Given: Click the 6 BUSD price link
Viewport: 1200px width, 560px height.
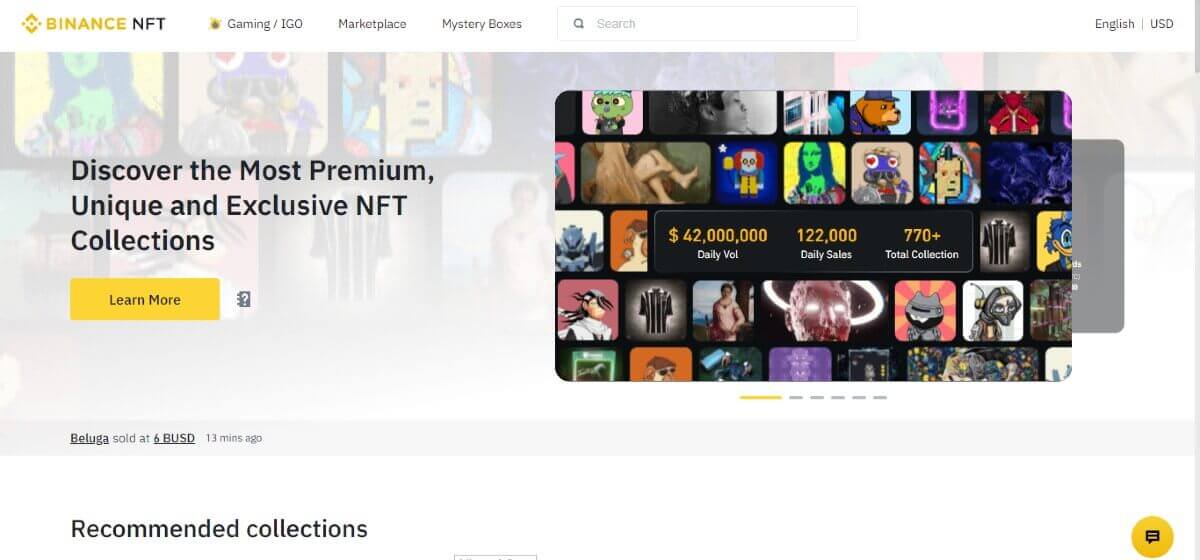Looking at the screenshot, I should click(174, 438).
